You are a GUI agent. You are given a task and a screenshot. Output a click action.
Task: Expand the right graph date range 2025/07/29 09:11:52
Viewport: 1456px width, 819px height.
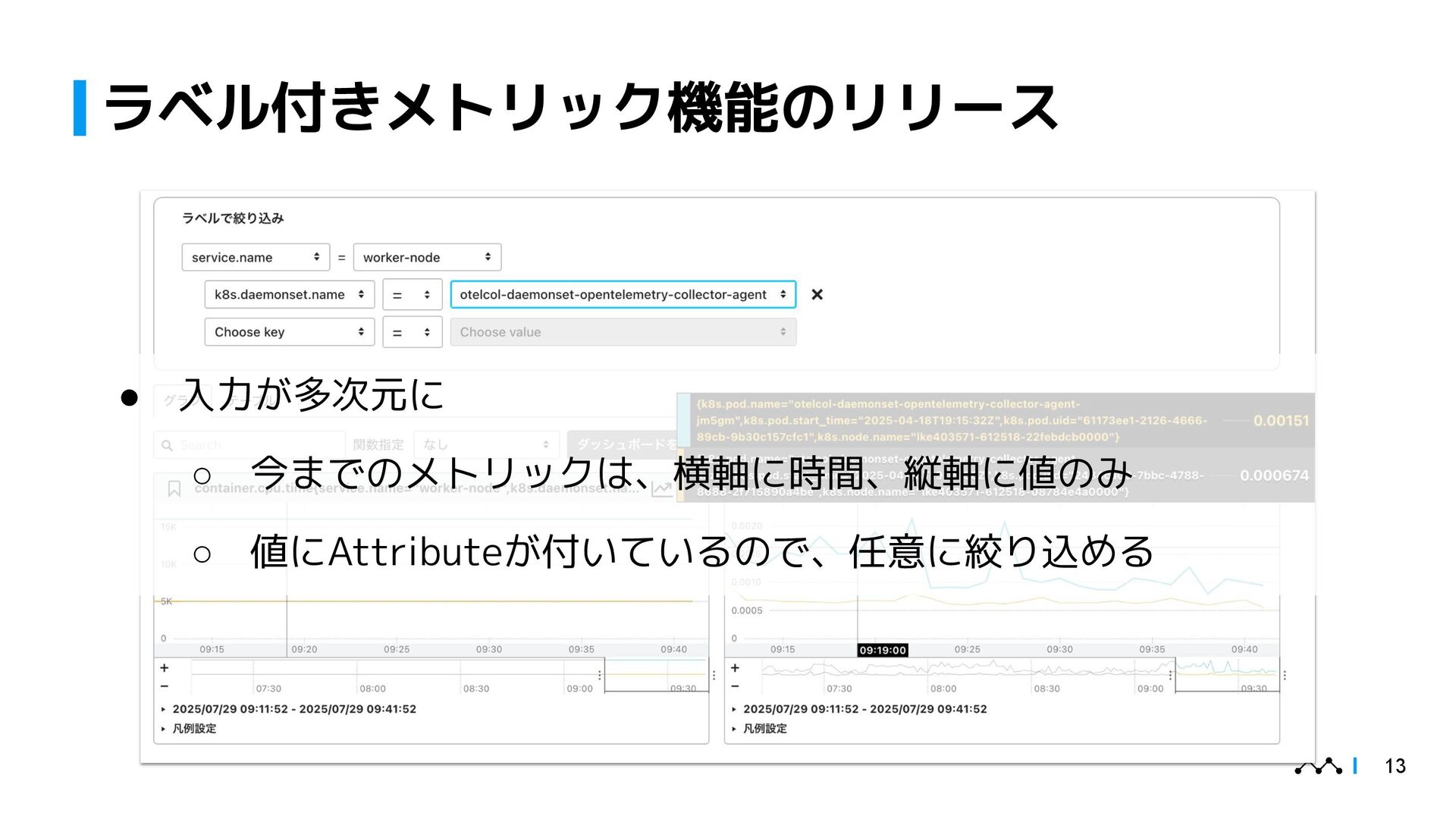point(859,709)
